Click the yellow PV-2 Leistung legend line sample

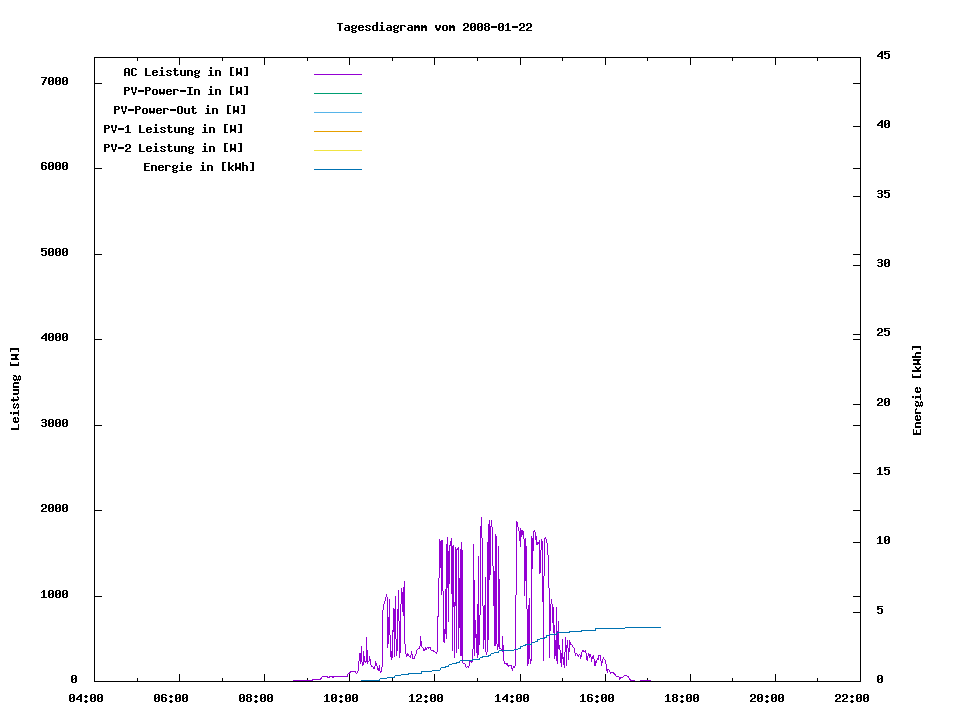pyautogui.click(x=337, y=150)
